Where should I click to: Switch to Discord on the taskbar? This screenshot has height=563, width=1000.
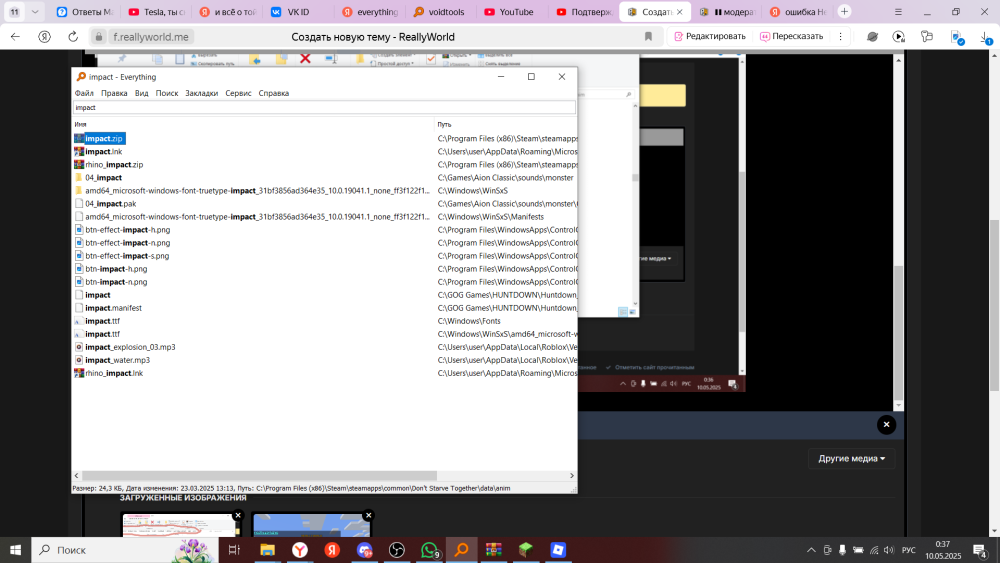pos(364,550)
